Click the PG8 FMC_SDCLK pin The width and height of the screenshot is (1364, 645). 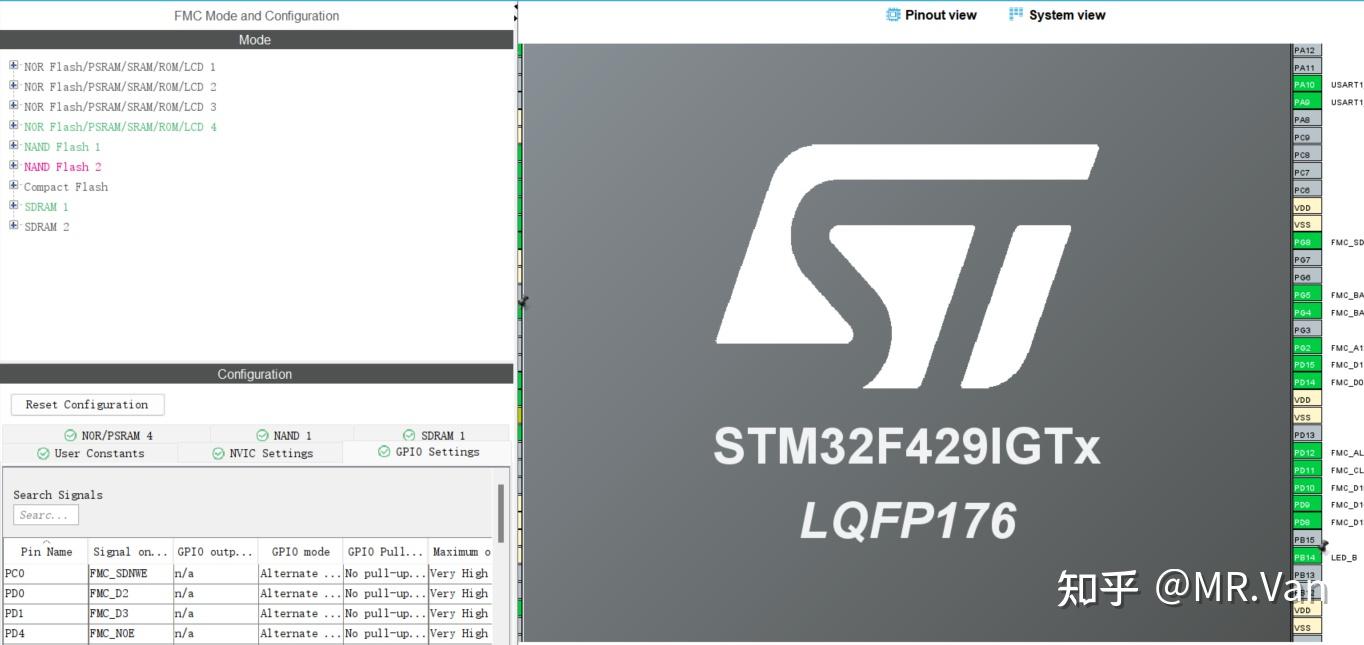point(1303,242)
